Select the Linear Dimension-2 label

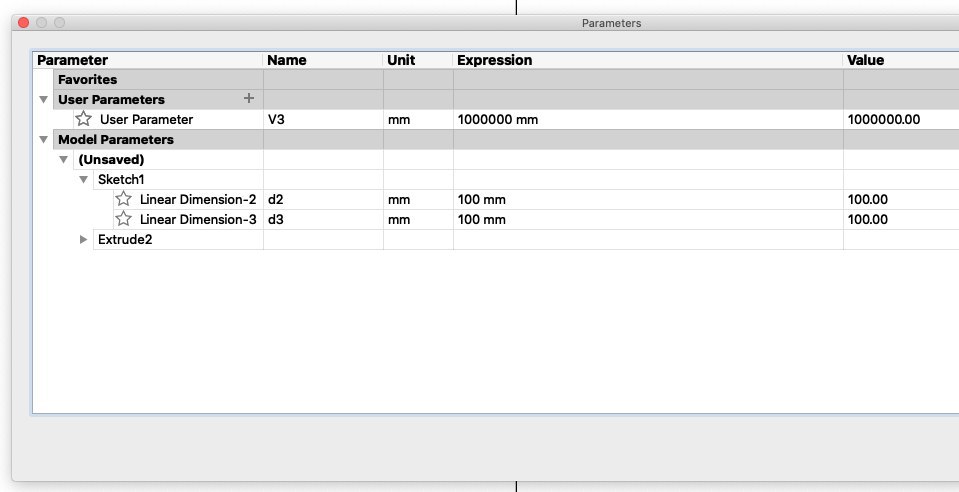198,199
